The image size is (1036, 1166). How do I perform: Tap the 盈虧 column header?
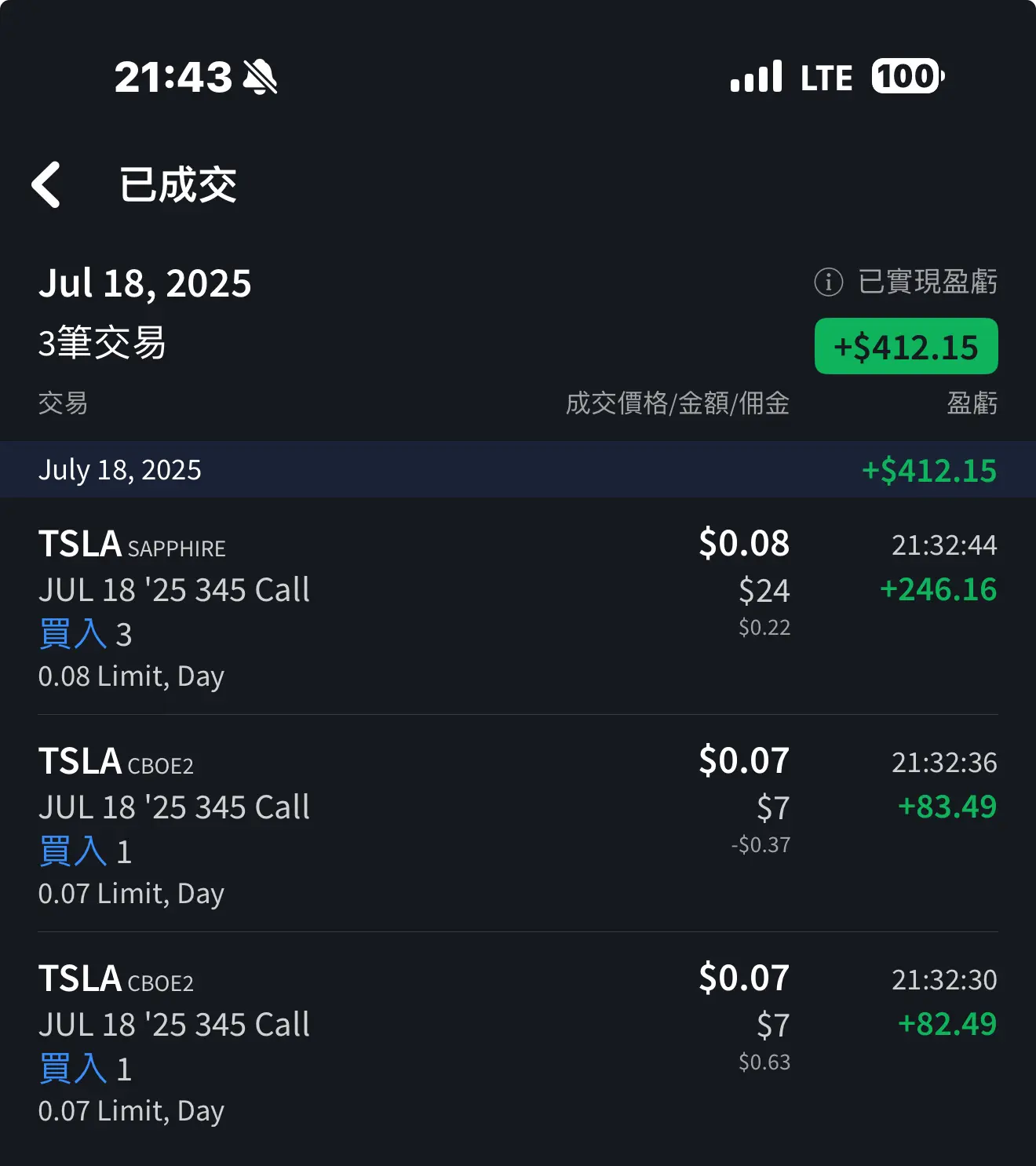click(x=972, y=403)
